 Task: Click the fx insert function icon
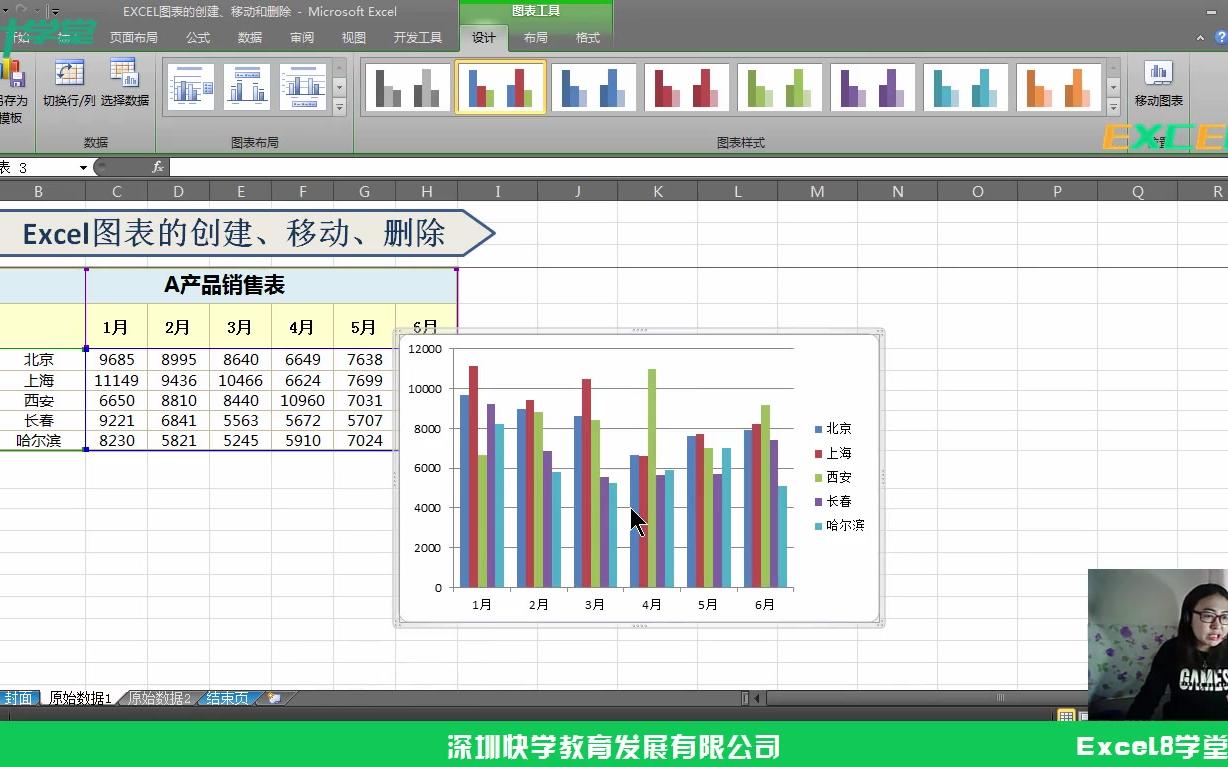[159, 167]
